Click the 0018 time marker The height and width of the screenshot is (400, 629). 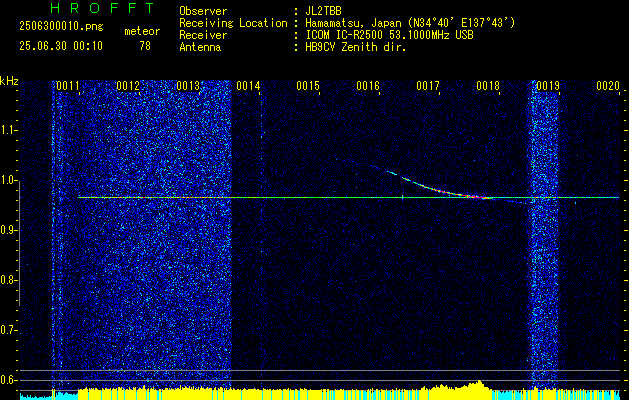tap(488, 86)
